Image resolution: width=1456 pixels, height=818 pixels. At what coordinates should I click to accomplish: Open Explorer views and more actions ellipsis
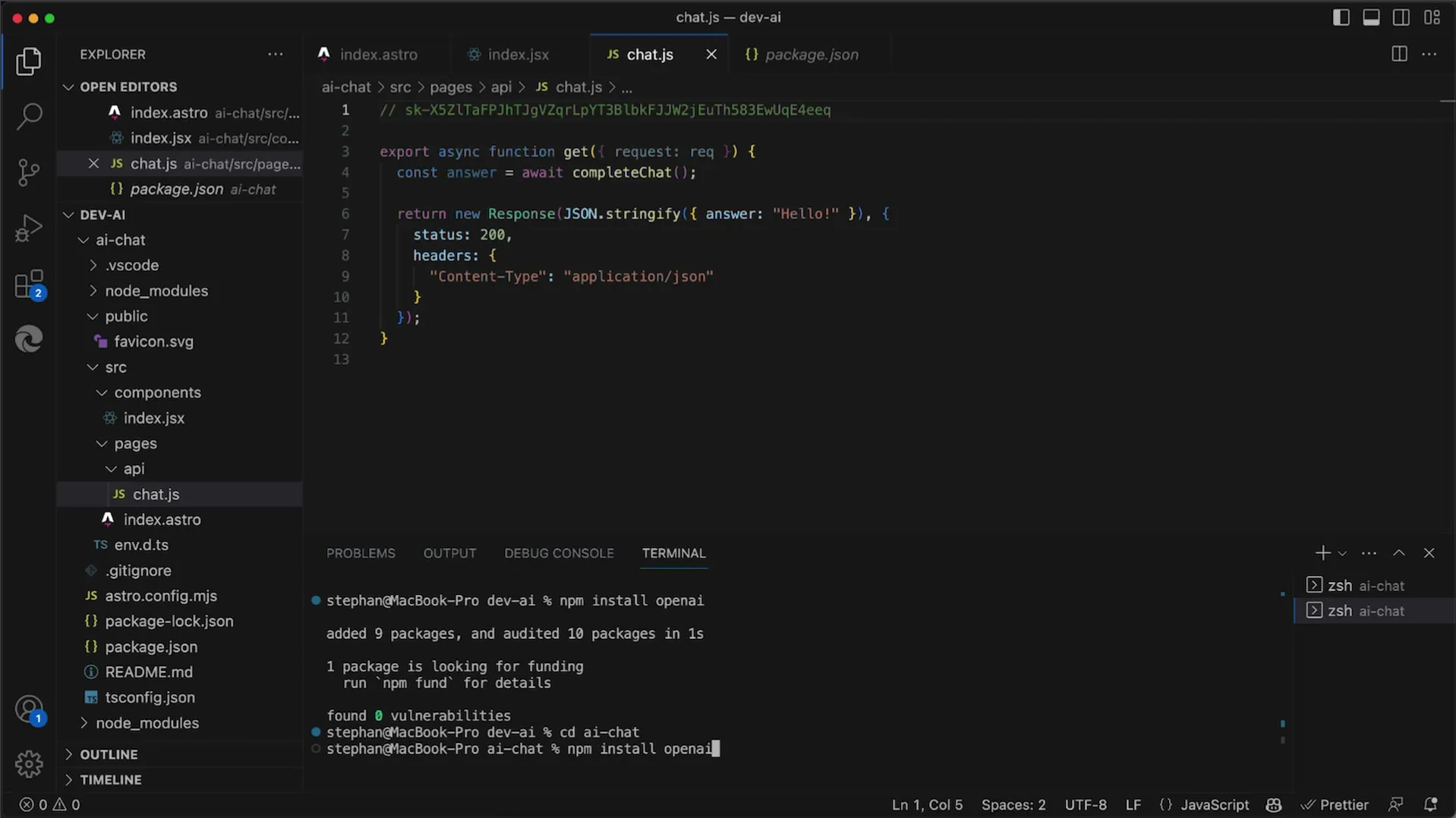pyautogui.click(x=276, y=55)
